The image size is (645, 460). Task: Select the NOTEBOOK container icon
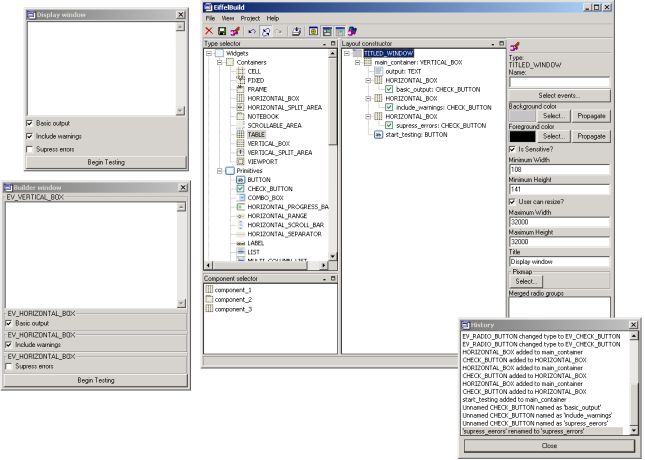coord(241,116)
